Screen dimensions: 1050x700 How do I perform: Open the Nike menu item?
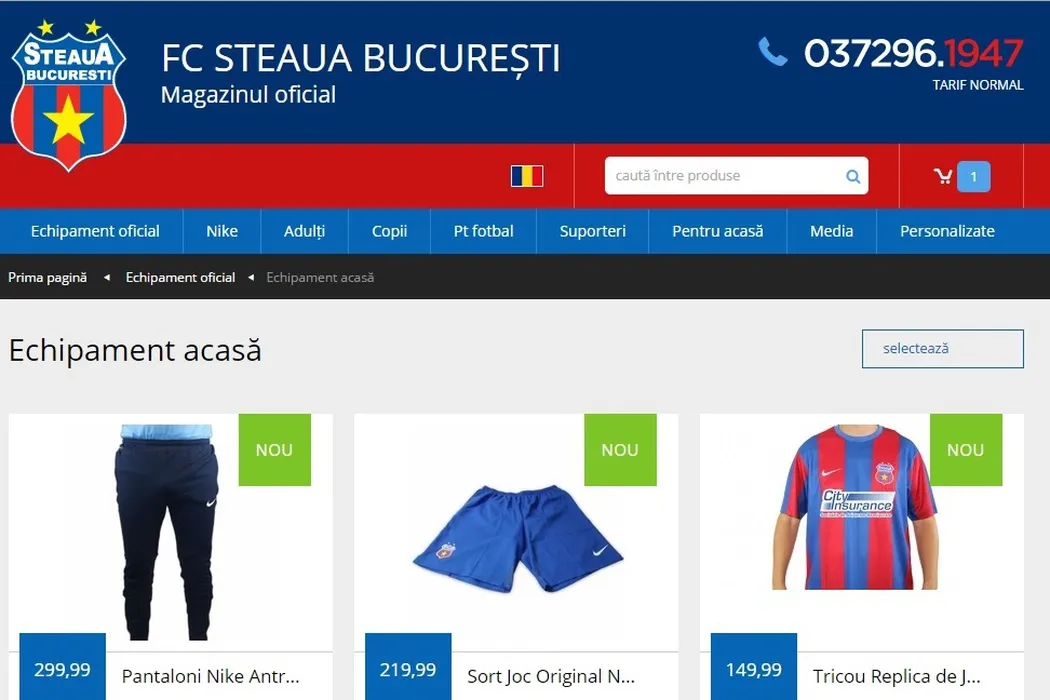(222, 231)
